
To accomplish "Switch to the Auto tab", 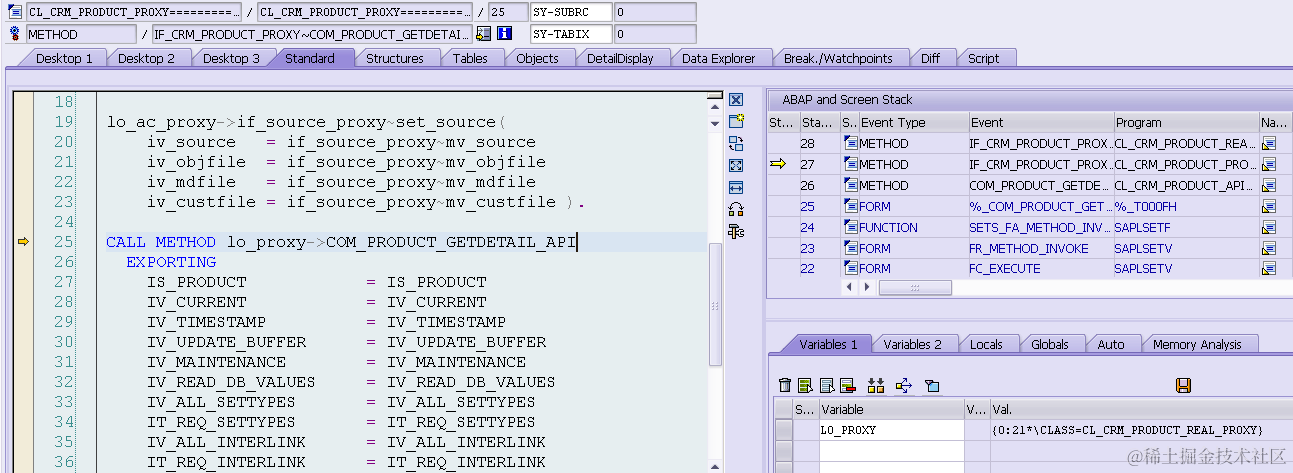I will (1111, 344).
